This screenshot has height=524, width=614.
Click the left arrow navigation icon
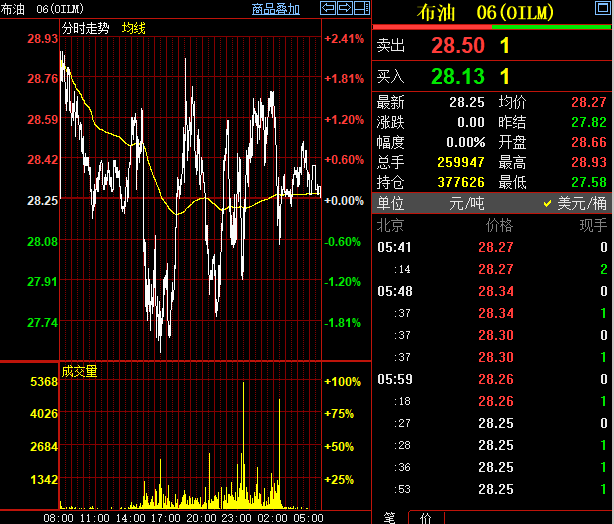point(328,8)
